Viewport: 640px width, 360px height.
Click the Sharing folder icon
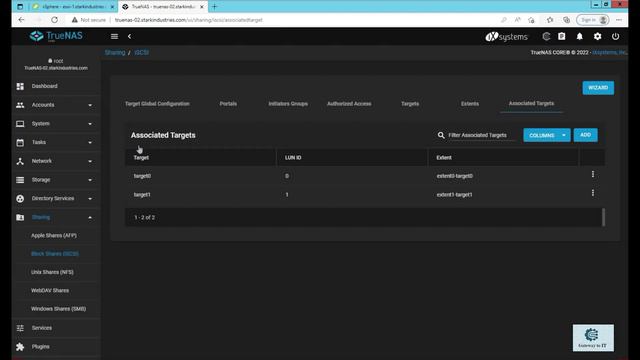pos(20,218)
